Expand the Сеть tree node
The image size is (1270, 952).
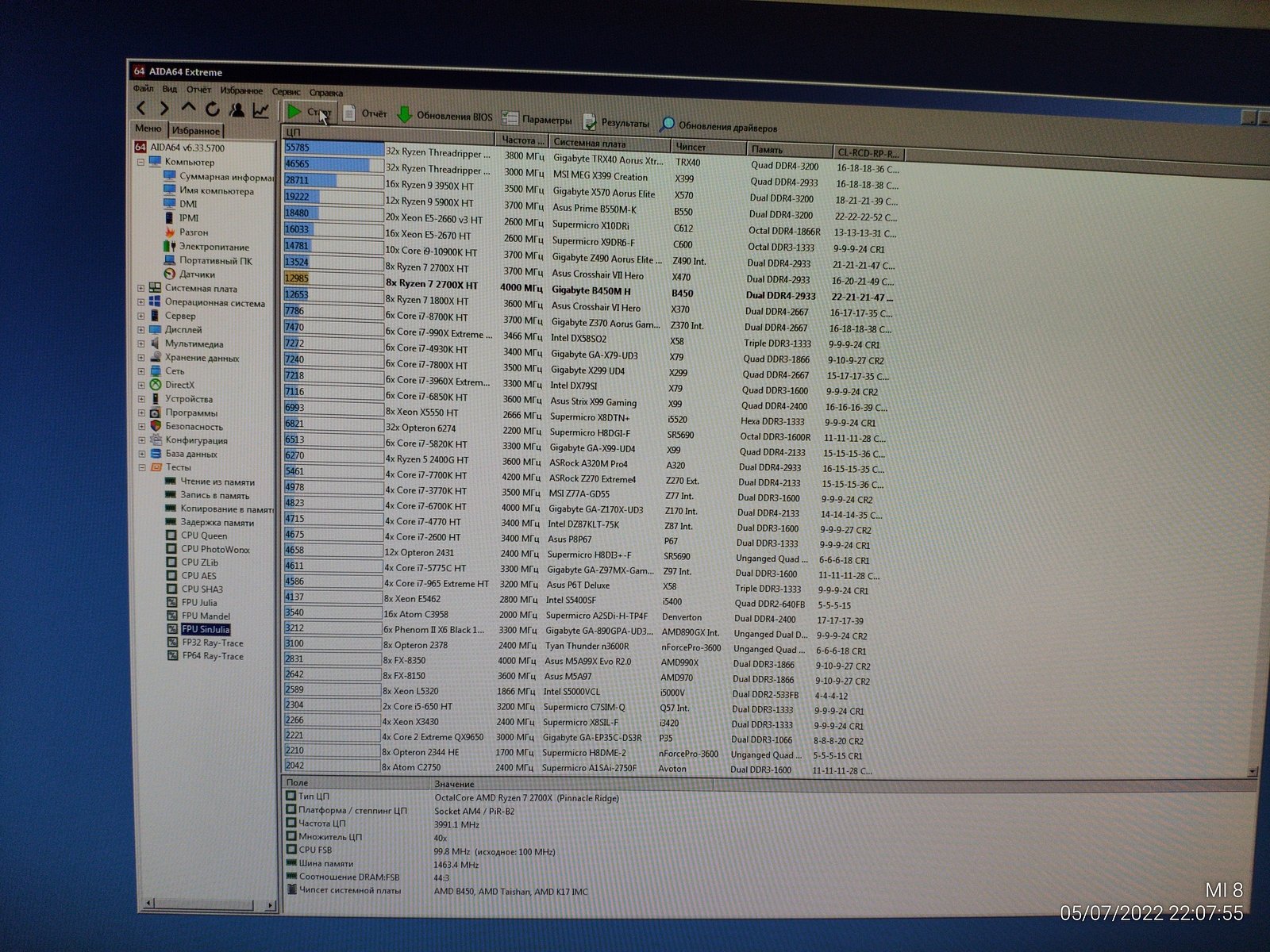click(x=140, y=371)
